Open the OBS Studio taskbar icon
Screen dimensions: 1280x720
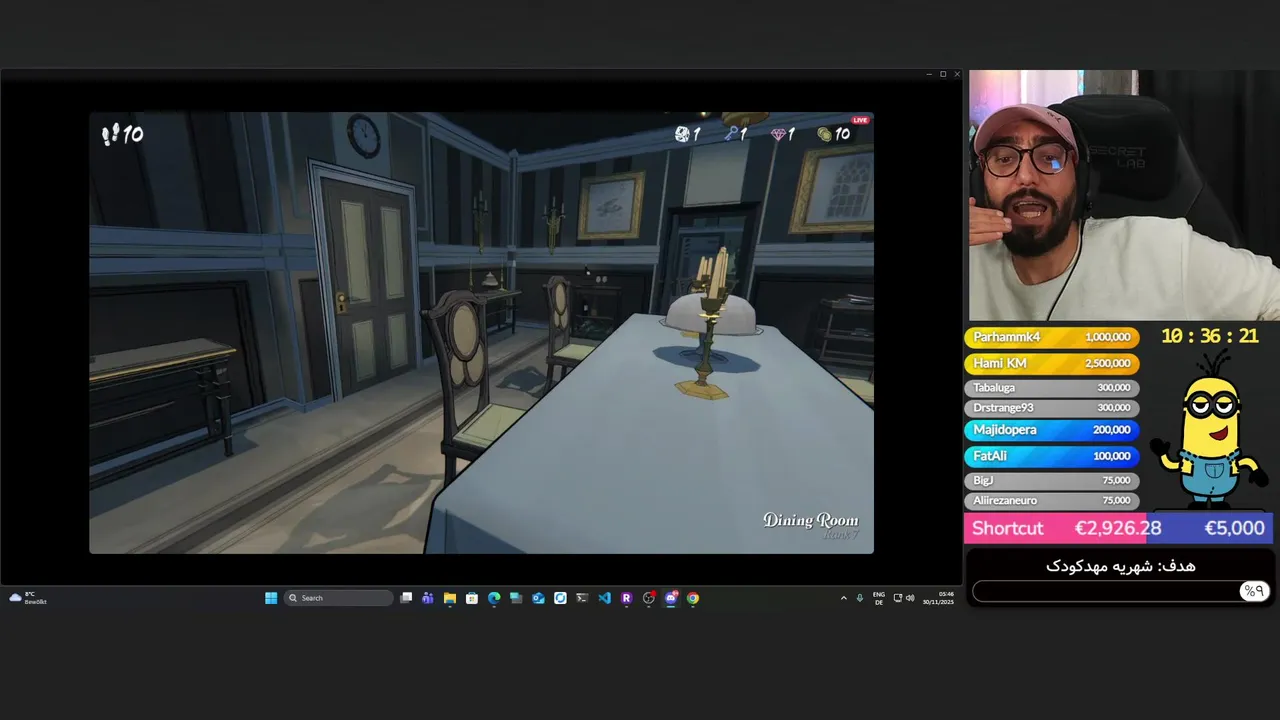(x=648, y=598)
